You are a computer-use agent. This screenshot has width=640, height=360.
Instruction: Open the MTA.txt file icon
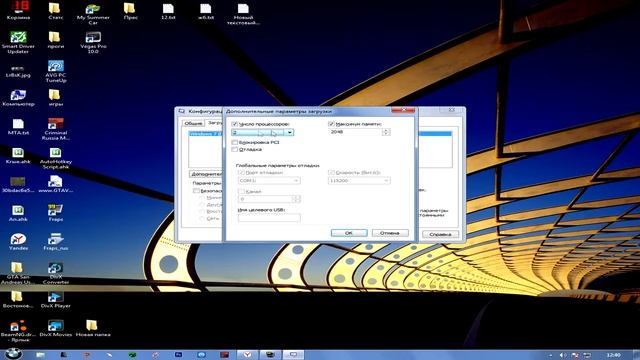18,127
